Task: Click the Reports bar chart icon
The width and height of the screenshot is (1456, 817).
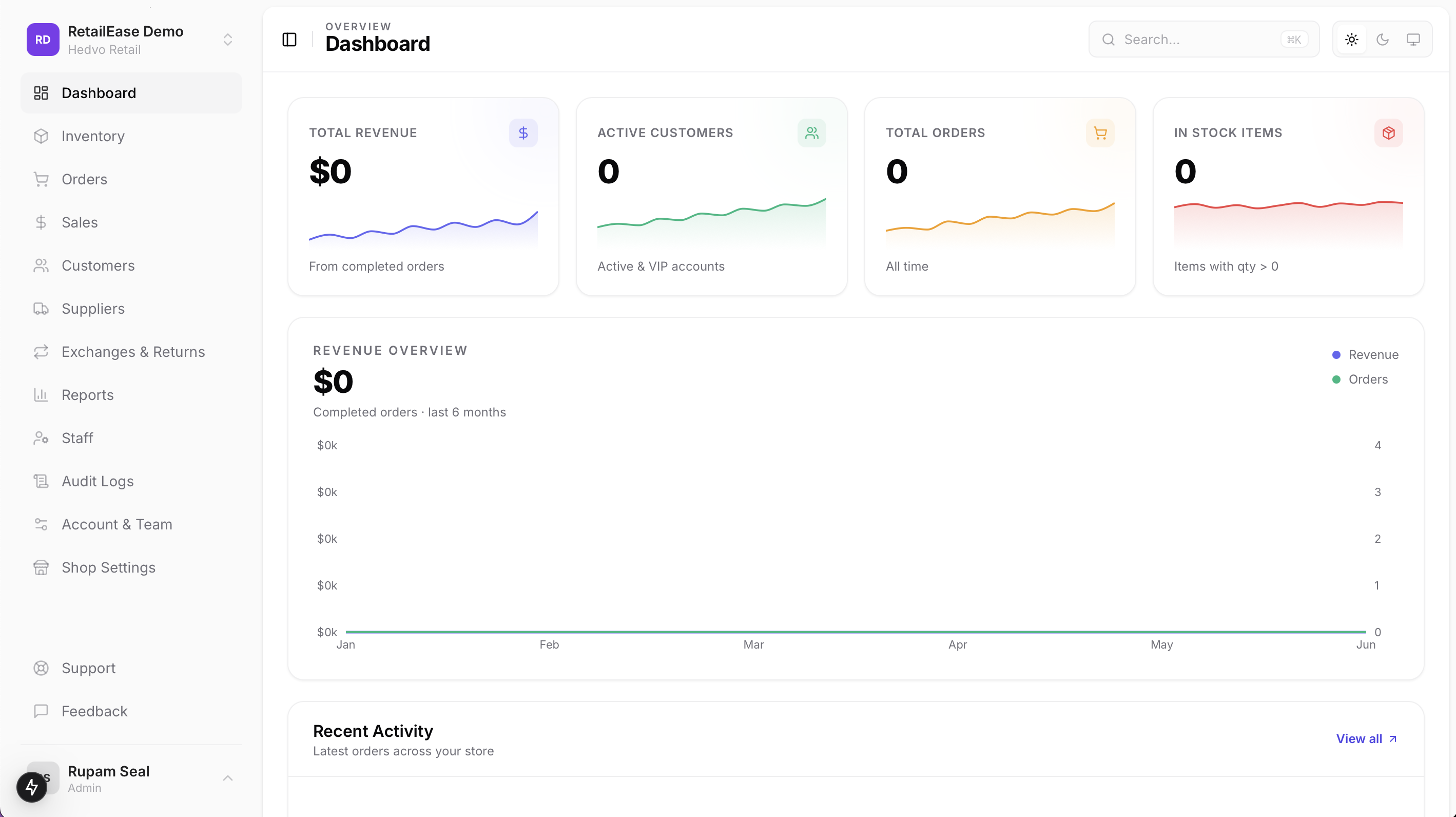Action: pos(41,395)
